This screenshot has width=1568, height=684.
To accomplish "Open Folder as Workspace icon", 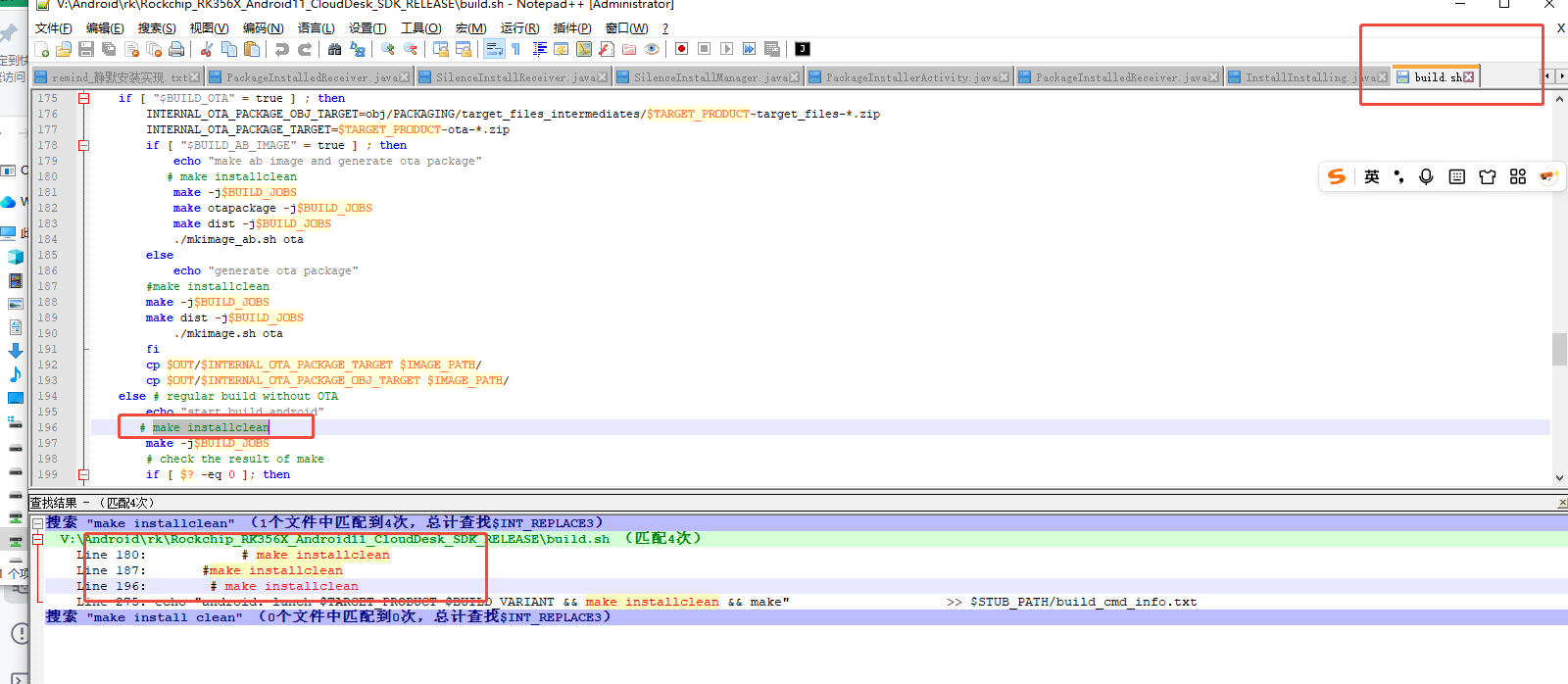I will (628, 49).
